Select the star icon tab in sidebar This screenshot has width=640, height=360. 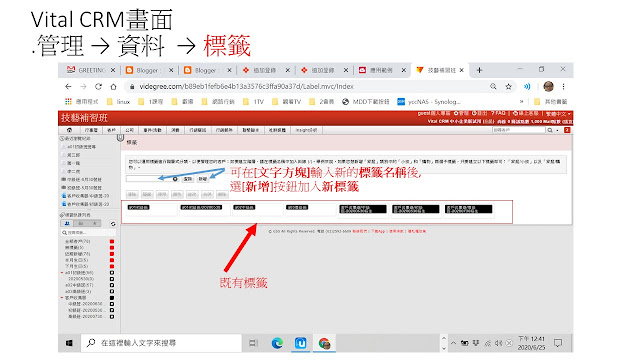tap(94, 223)
